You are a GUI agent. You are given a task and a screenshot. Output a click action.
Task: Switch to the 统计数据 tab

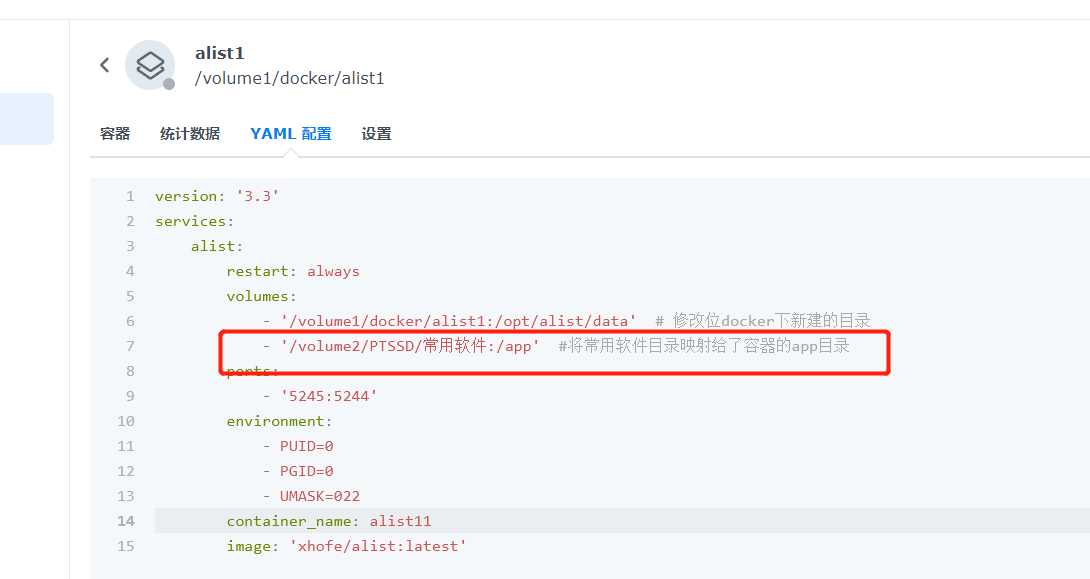pyautogui.click(x=190, y=133)
